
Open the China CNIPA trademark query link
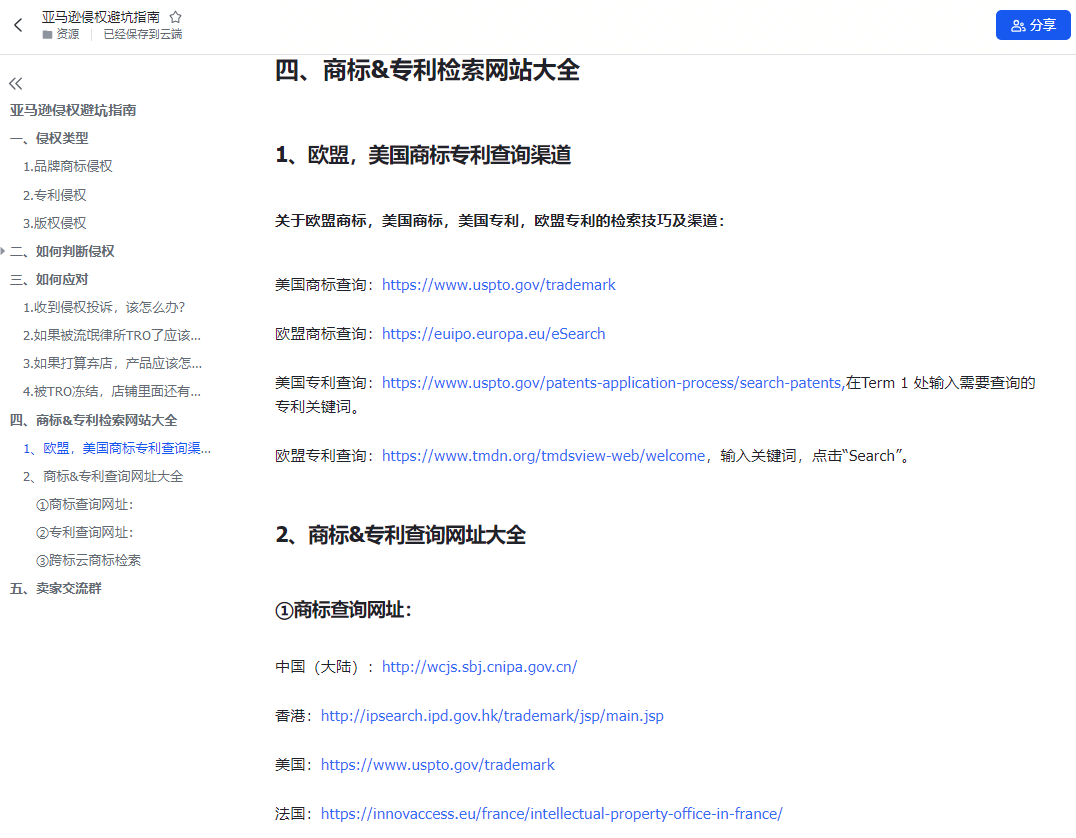click(478, 666)
